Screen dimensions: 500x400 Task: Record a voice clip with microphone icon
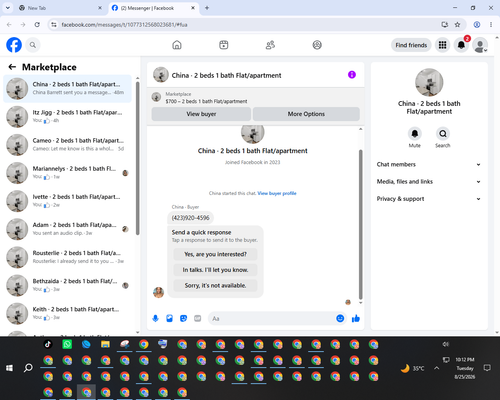click(x=155, y=318)
